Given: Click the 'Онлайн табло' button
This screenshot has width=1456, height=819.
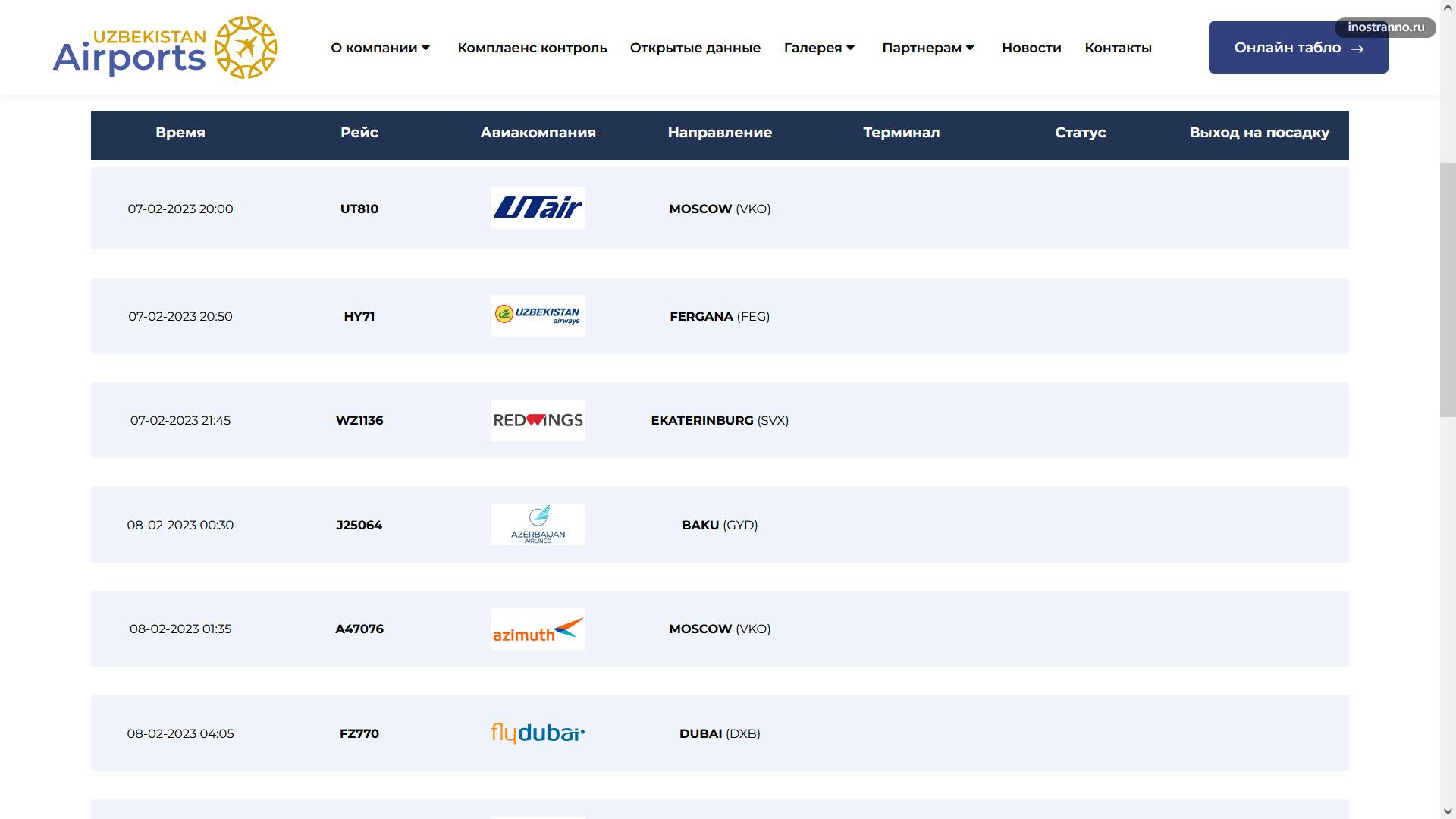Looking at the screenshot, I should pyautogui.click(x=1298, y=47).
